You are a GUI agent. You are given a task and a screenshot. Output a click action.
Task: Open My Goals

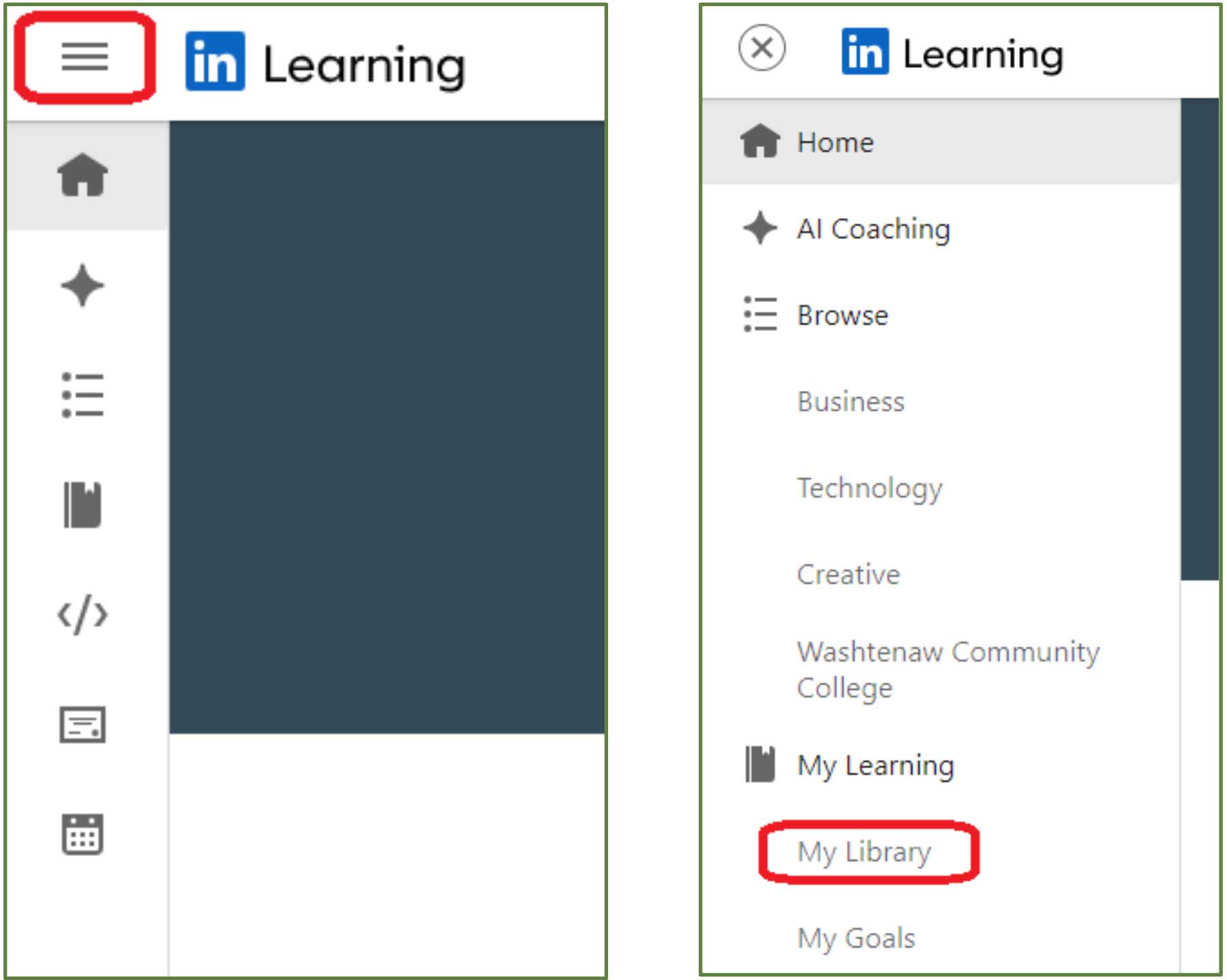tap(856, 938)
